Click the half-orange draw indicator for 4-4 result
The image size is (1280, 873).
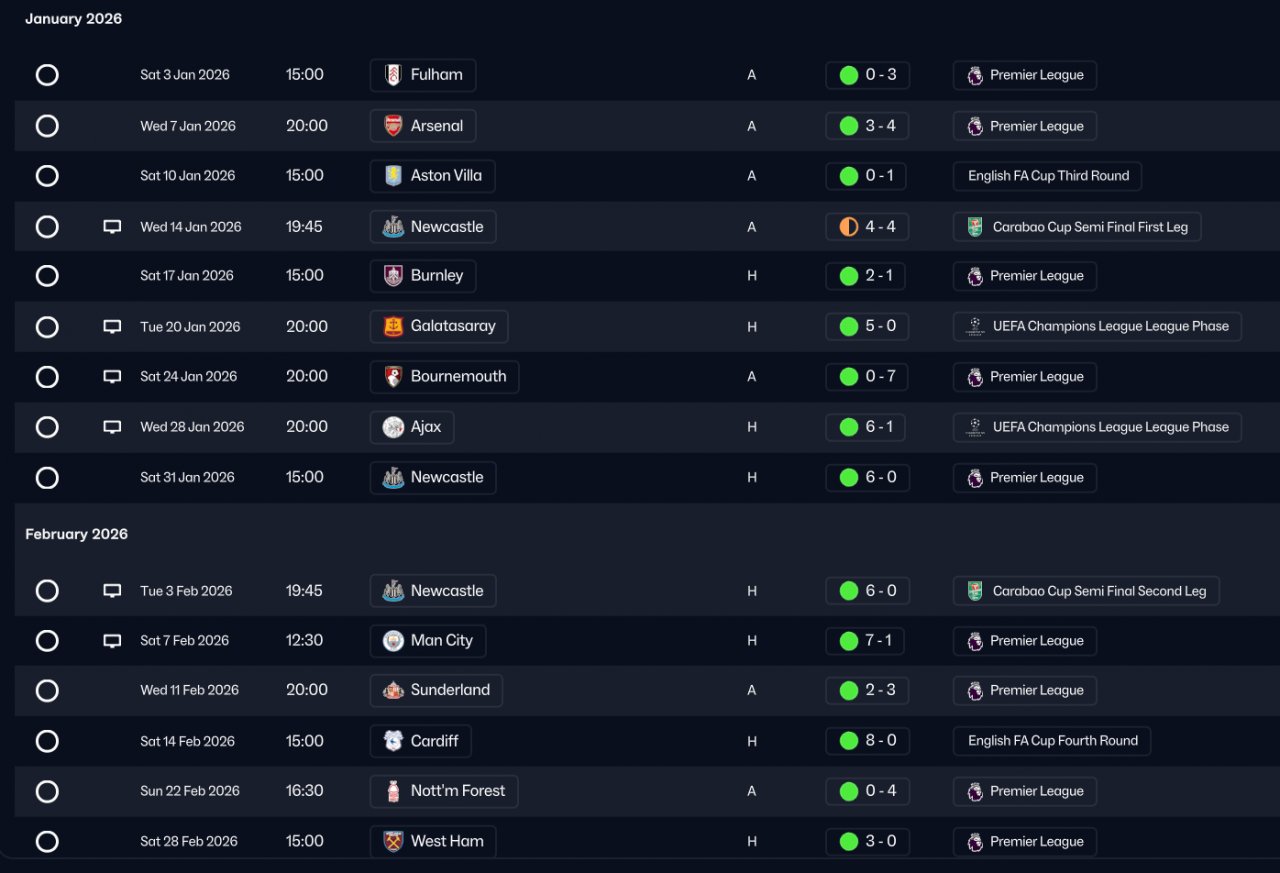pyautogui.click(x=848, y=227)
